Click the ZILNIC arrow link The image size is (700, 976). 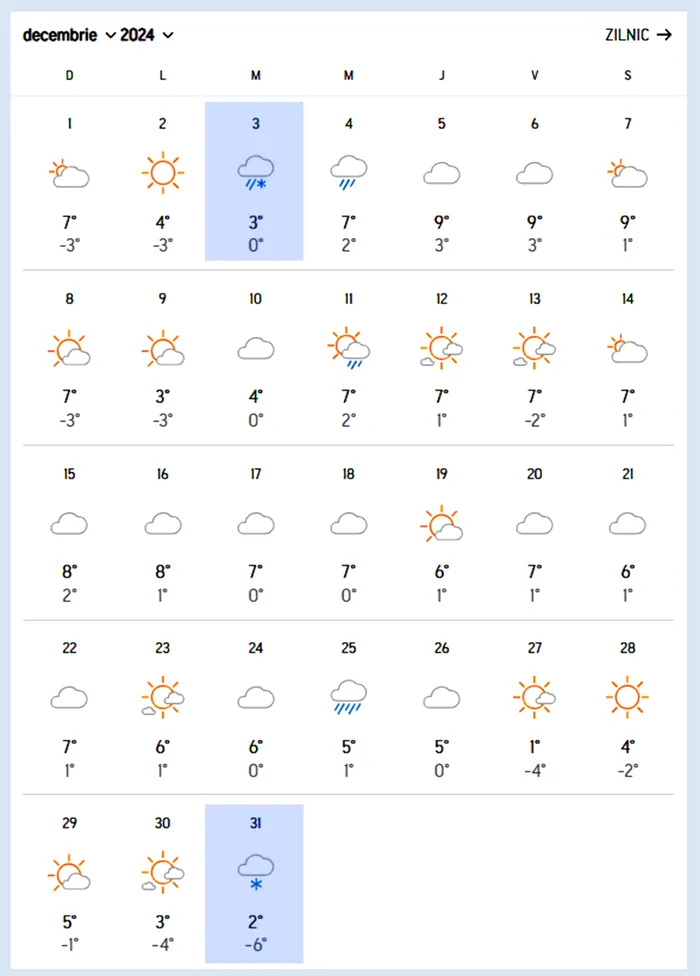coord(638,35)
